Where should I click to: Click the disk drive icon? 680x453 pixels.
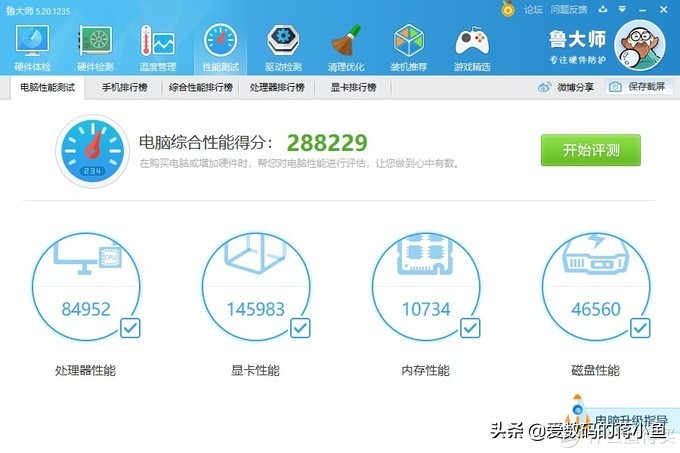pyautogui.click(x=595, y=254)
